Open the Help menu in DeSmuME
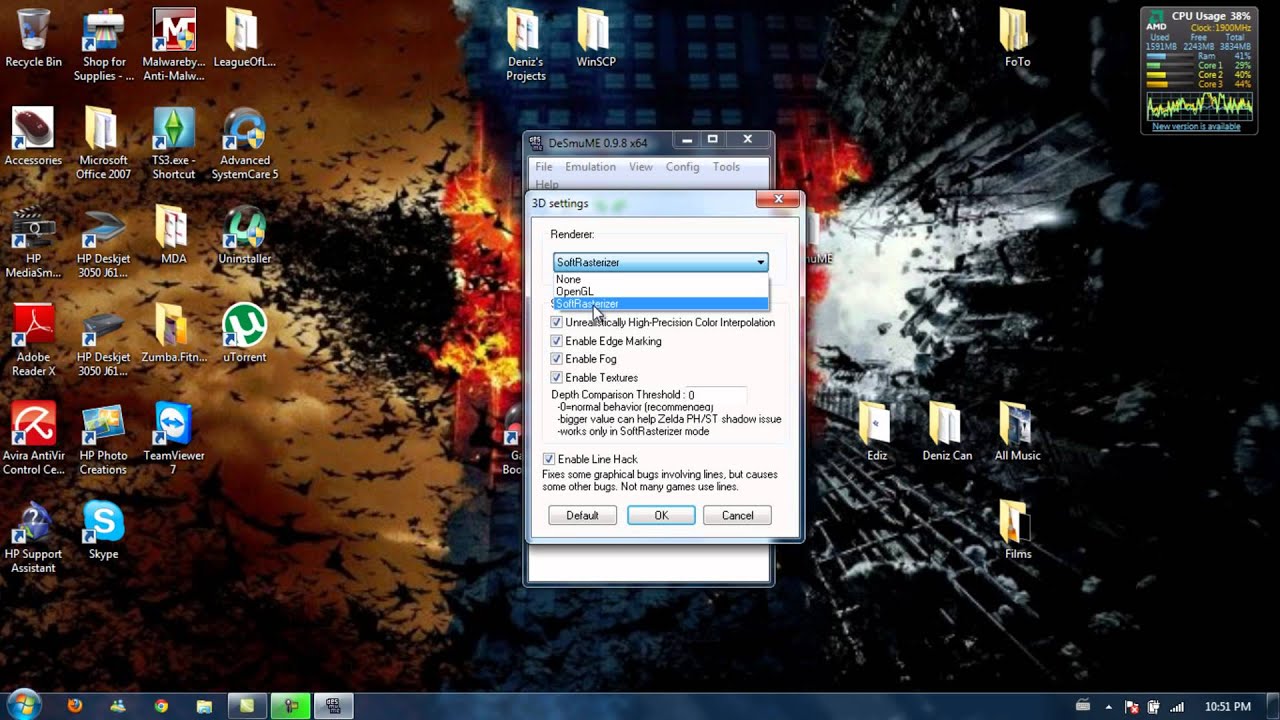This screenshot has width=1280, height=720. (546, 184)
